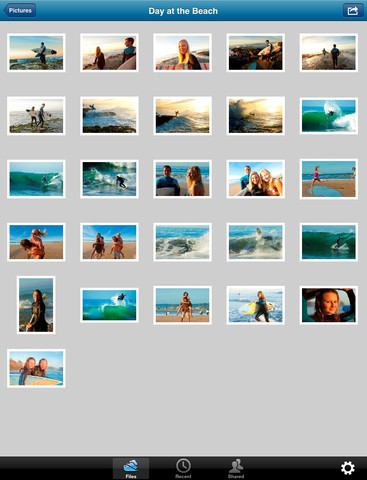
Task: Select photo of big wave splashing at sunset
Action: pos(256,116)
